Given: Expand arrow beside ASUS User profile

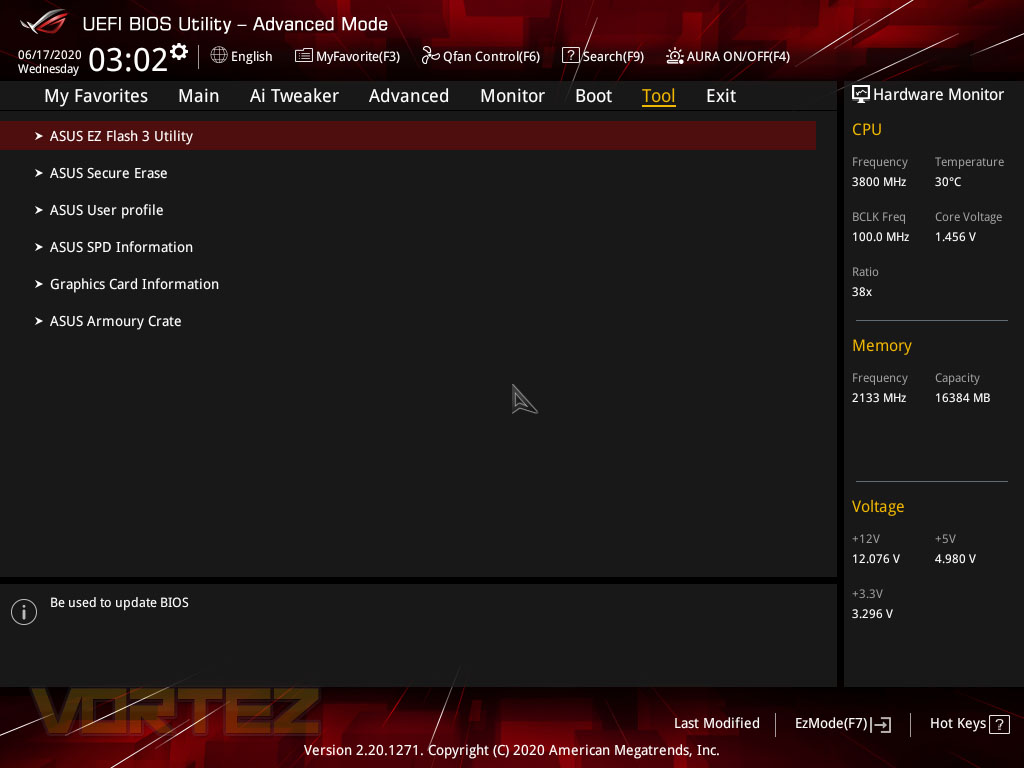Looking at the screenshot, I should pos(39,210).
